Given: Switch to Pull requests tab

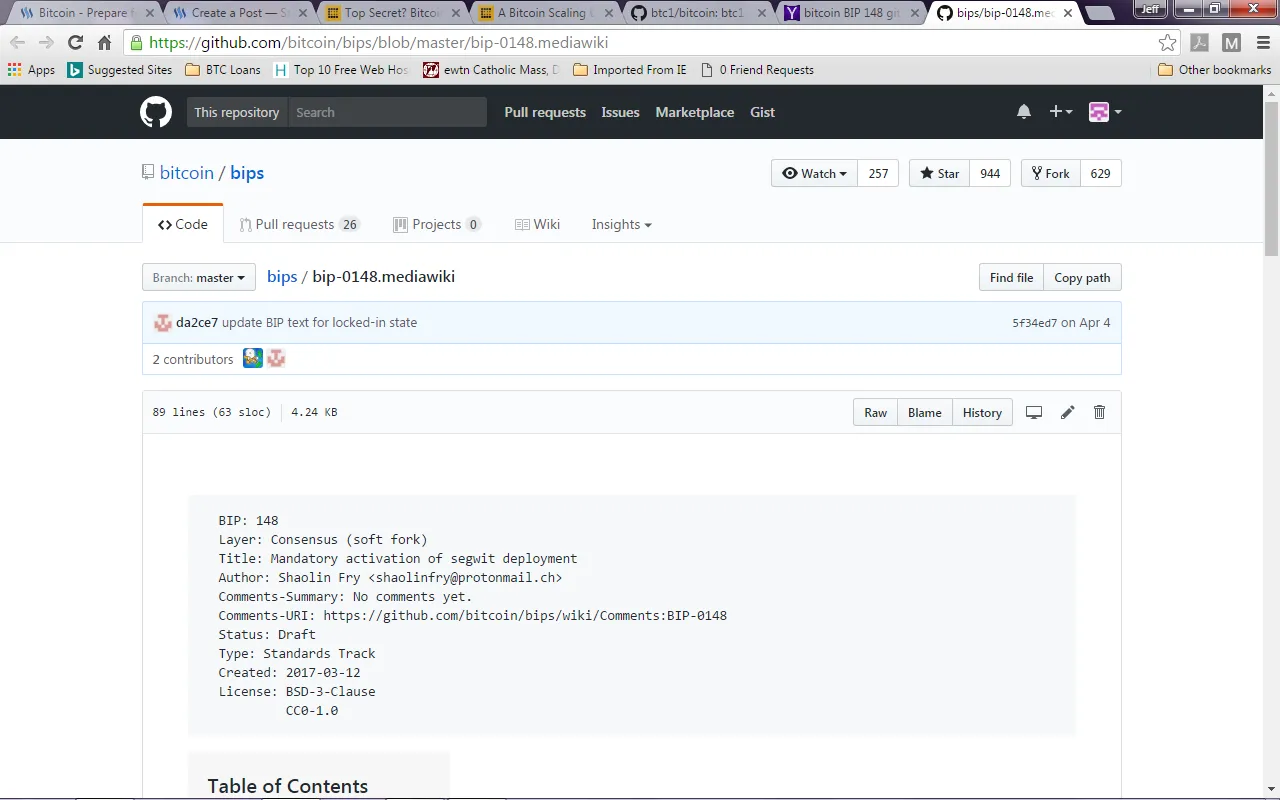Looking at the screenshot, I should pos(299,224).
